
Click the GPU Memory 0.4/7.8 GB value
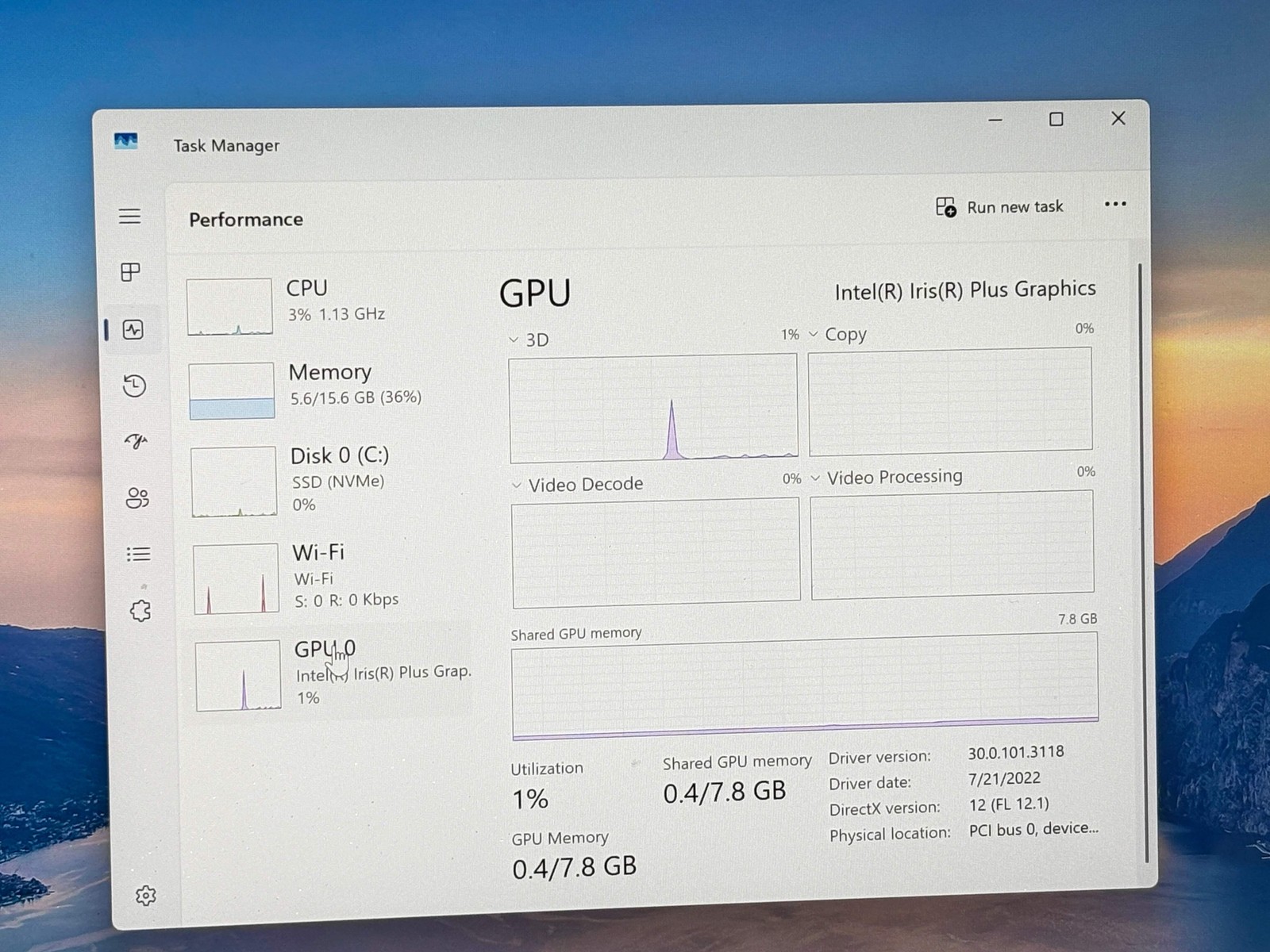[x=575, y=867]
